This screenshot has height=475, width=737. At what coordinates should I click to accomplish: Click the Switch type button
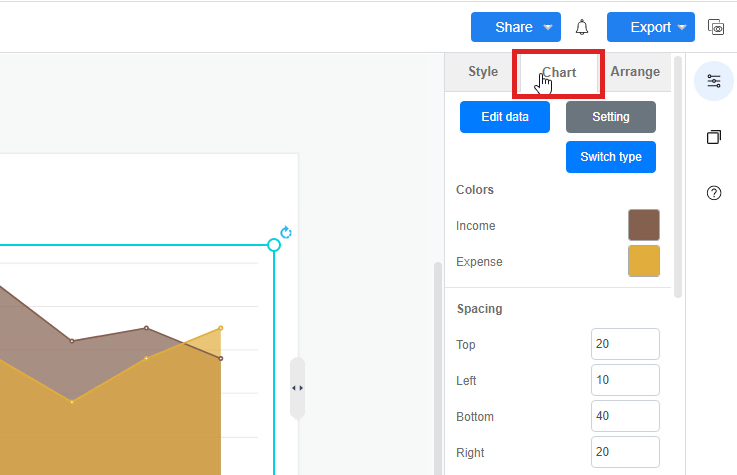[x=611, y=157]
